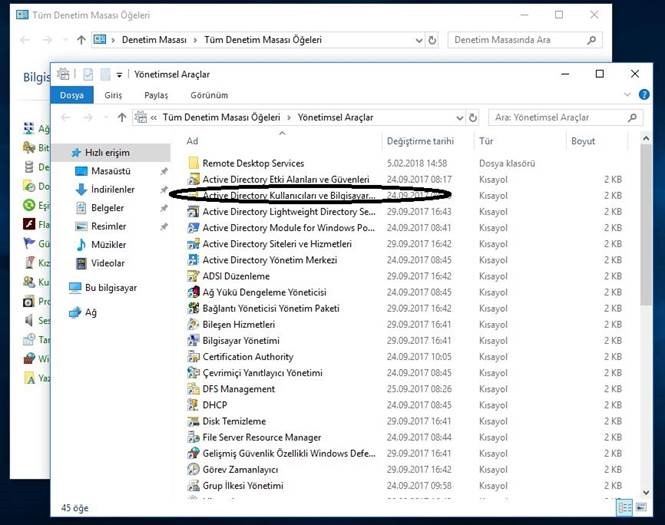Unpin Belgeler from quick access

click(x=164, y=208)
